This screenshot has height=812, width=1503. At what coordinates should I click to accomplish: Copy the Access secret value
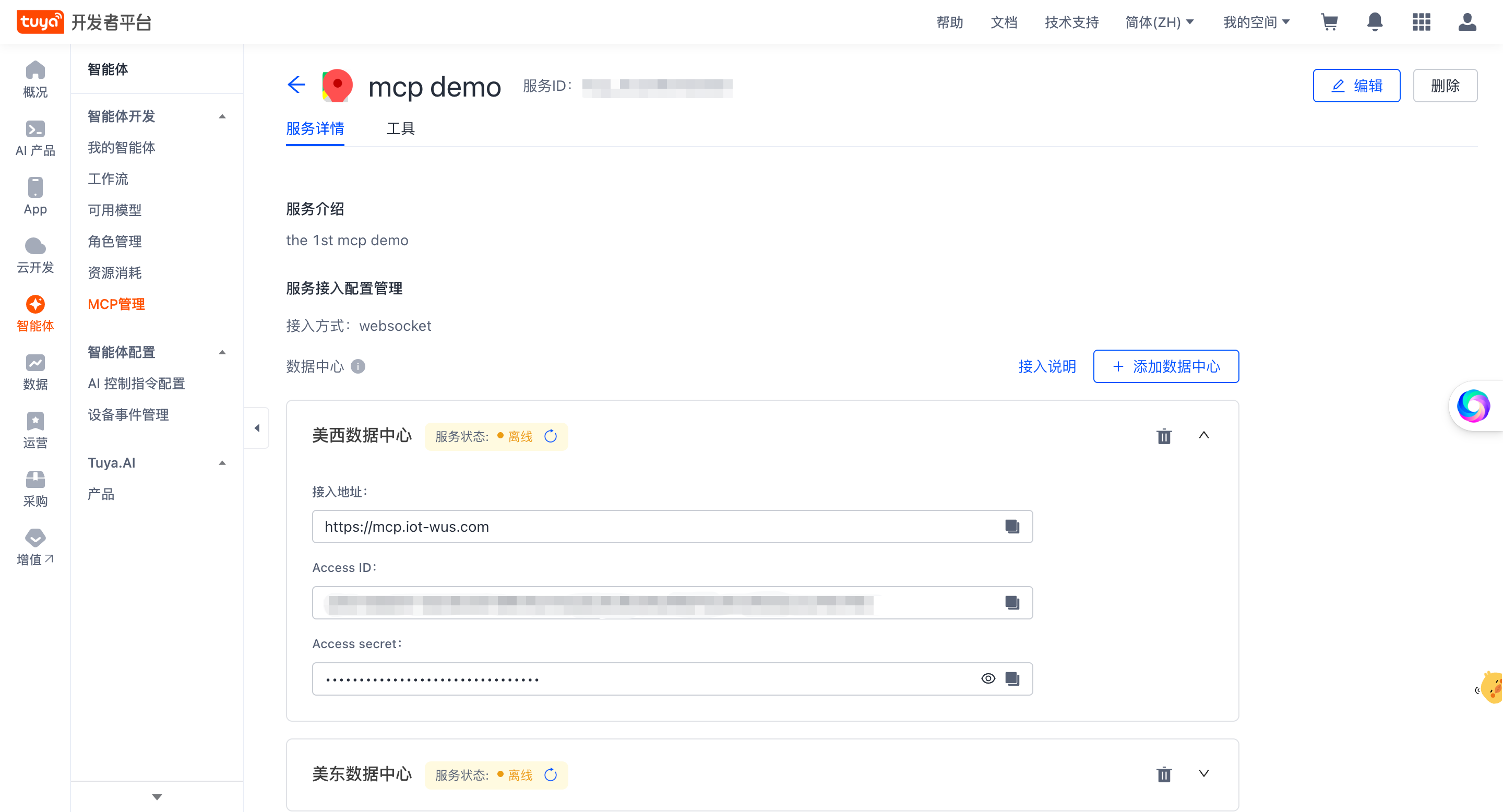click(x=1012, y=678)
